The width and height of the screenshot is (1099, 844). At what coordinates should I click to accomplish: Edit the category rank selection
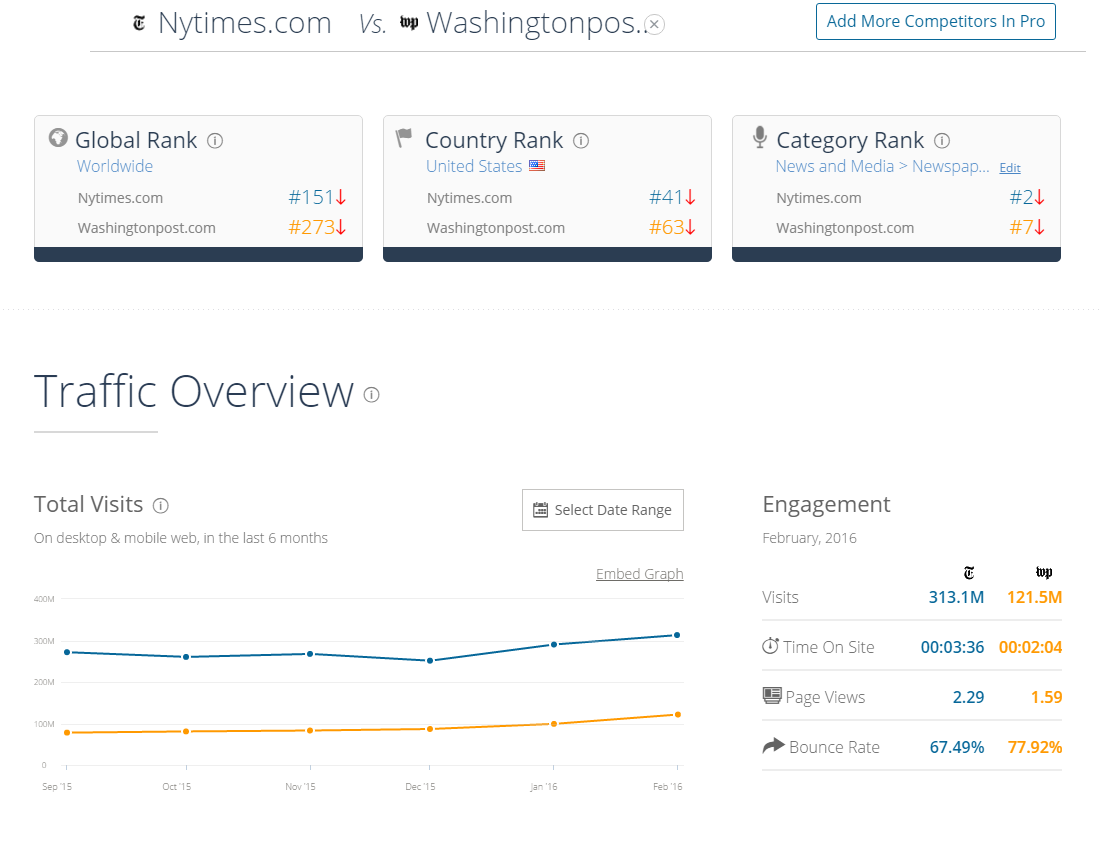click(x=1010, y=168)
